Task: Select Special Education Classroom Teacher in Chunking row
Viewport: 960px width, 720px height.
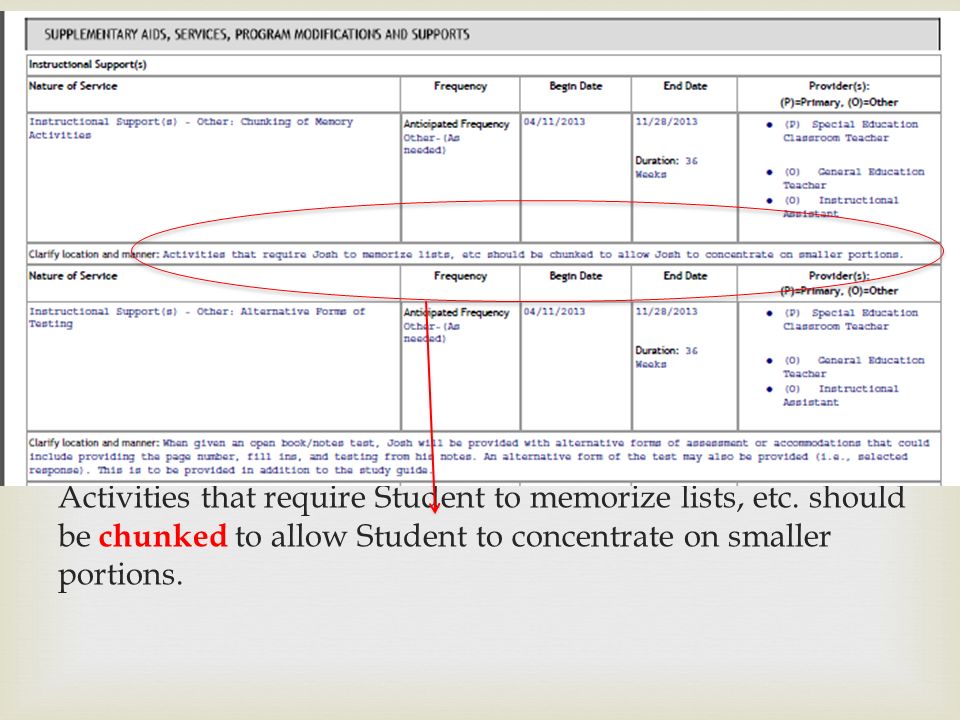Action: (850, 131)
